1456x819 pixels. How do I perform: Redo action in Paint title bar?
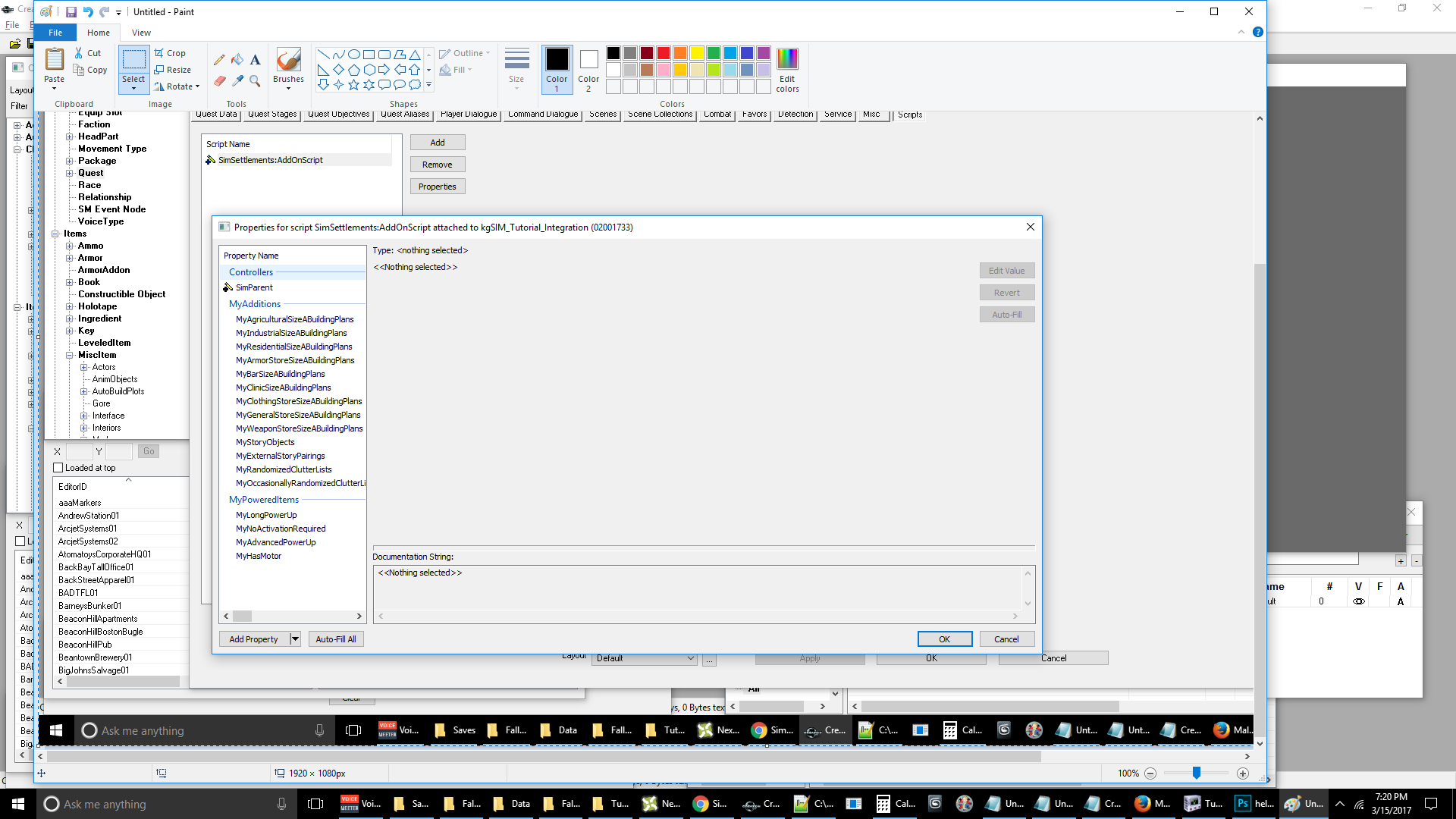(x=104, y=12)
